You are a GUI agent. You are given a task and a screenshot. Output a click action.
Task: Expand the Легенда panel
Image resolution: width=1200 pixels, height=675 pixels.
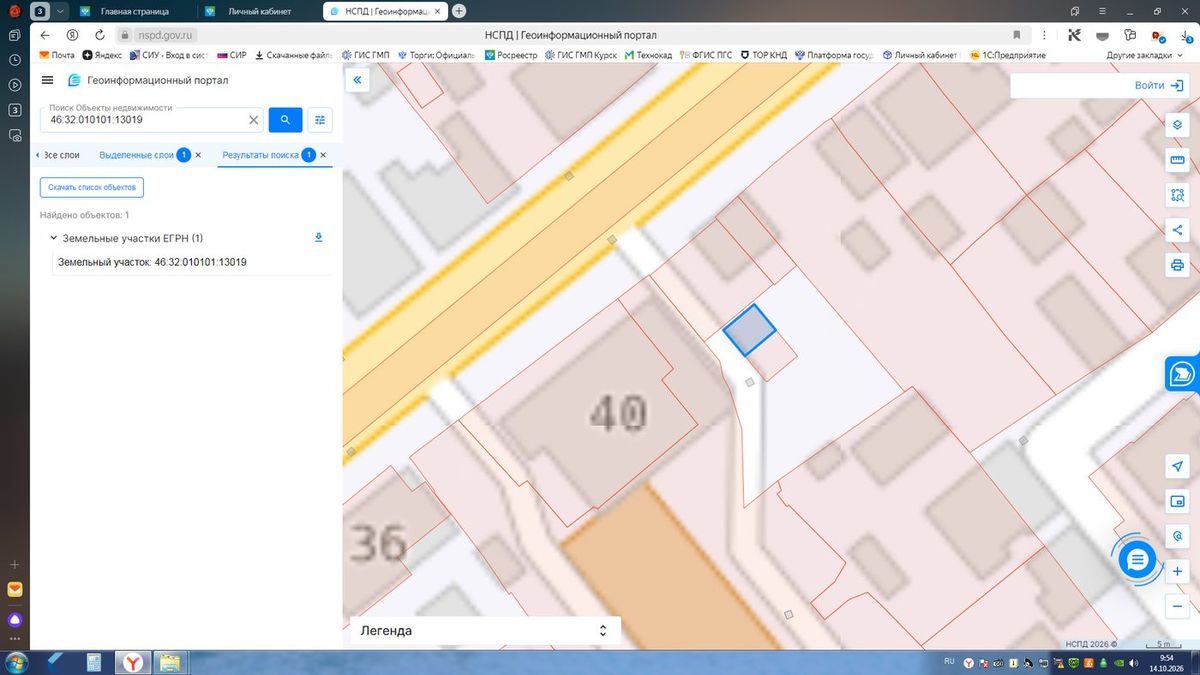pyautogui.click(x=483, y=631)
